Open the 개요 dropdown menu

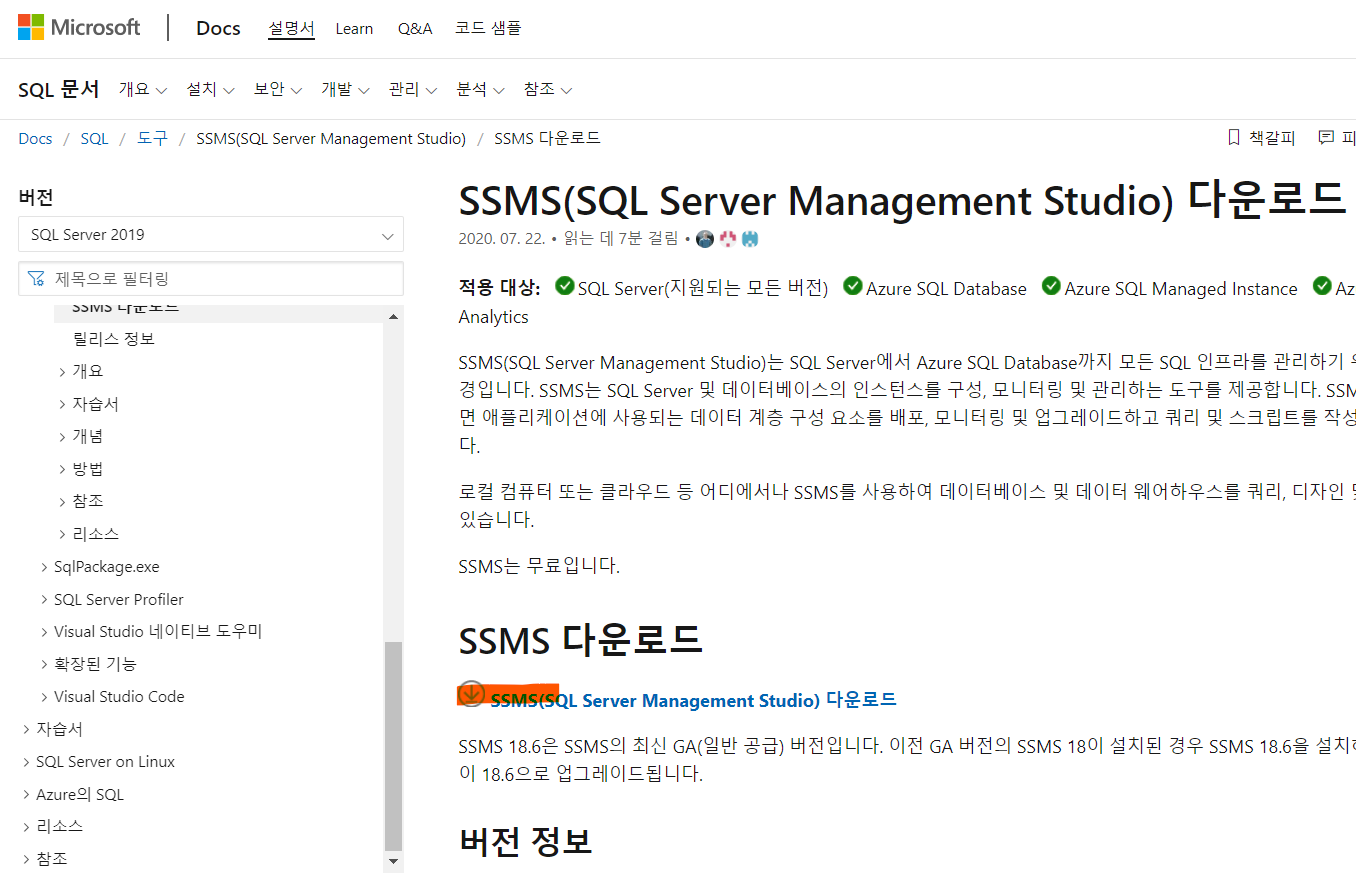click(x=143, y=89)
